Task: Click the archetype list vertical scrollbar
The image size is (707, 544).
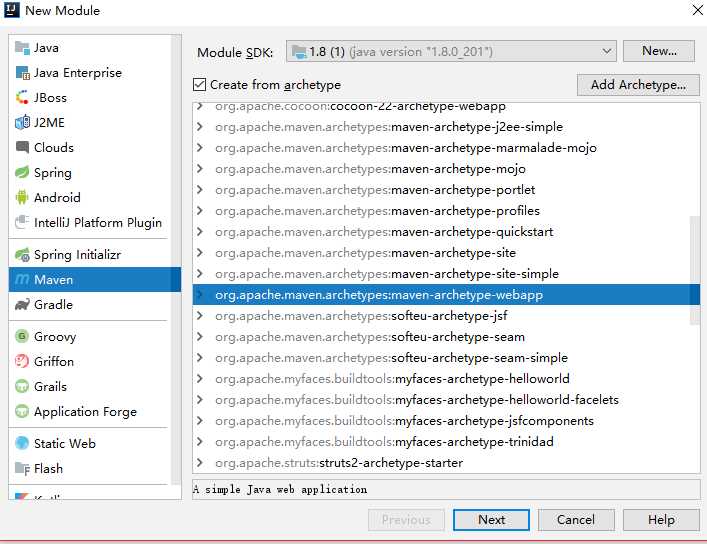Action: 695,270
